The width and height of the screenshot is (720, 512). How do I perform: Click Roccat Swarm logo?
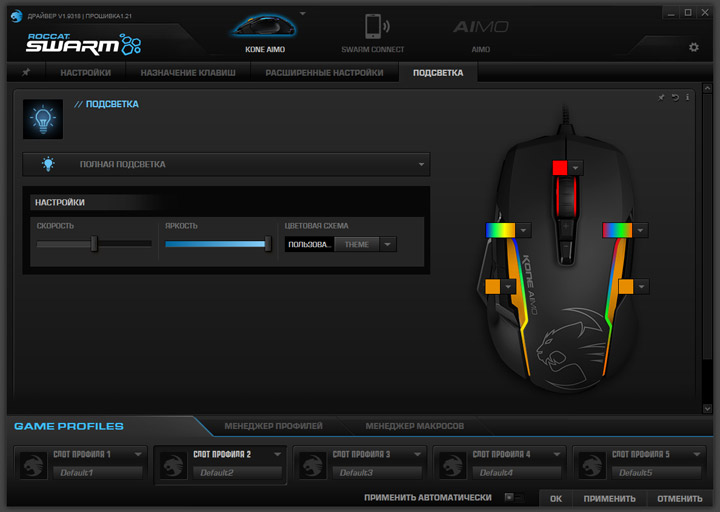[x=84, y=44]
